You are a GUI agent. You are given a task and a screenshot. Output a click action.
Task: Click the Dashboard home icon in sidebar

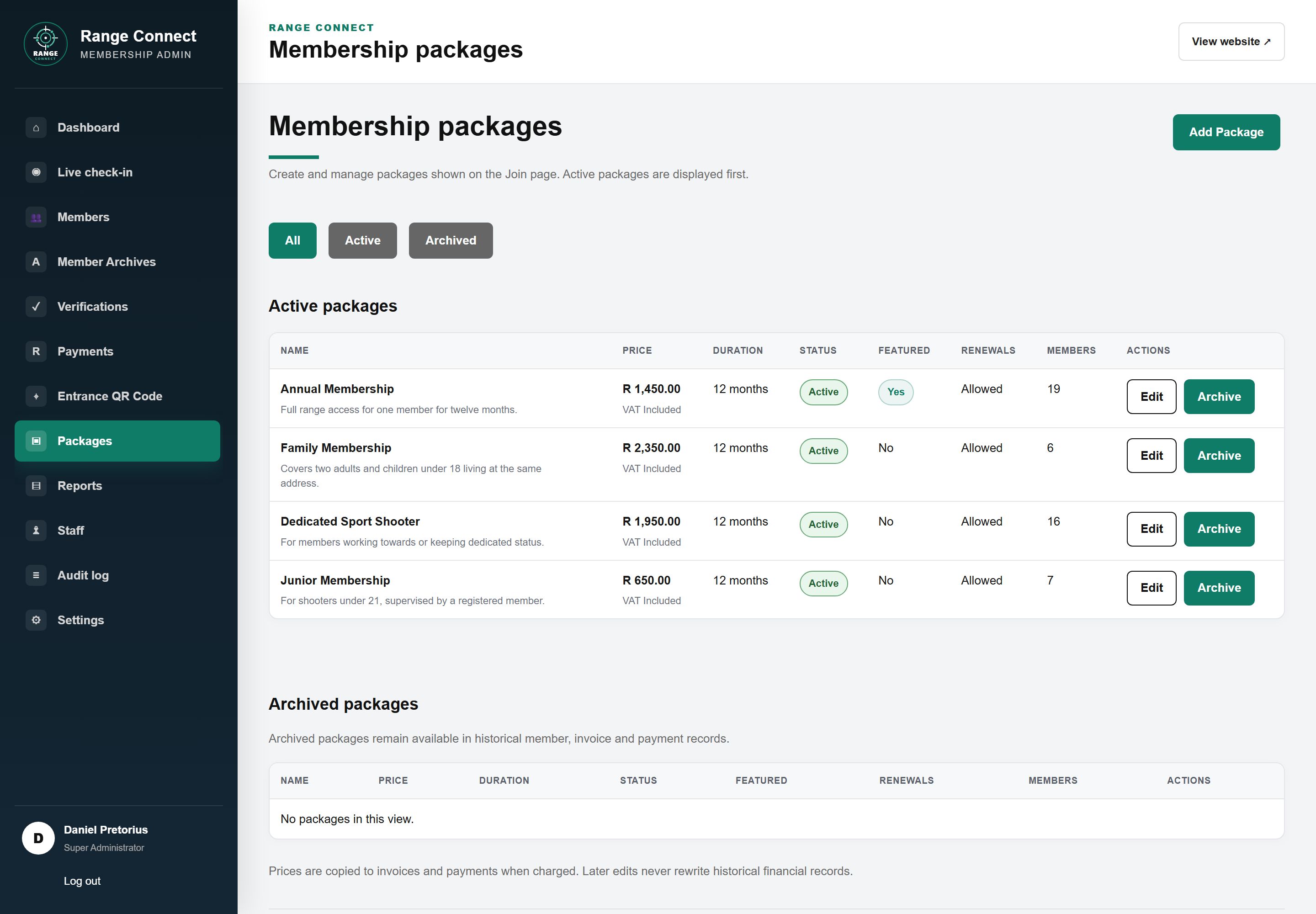(36, 128)
